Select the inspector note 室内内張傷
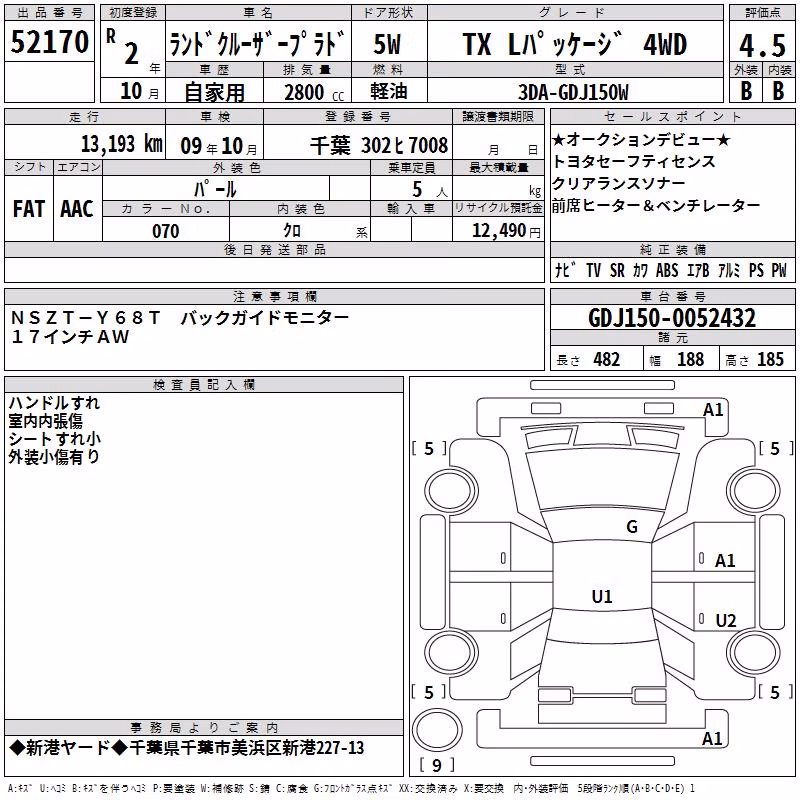This screenshot has height=800, width=800. point(45,421)
